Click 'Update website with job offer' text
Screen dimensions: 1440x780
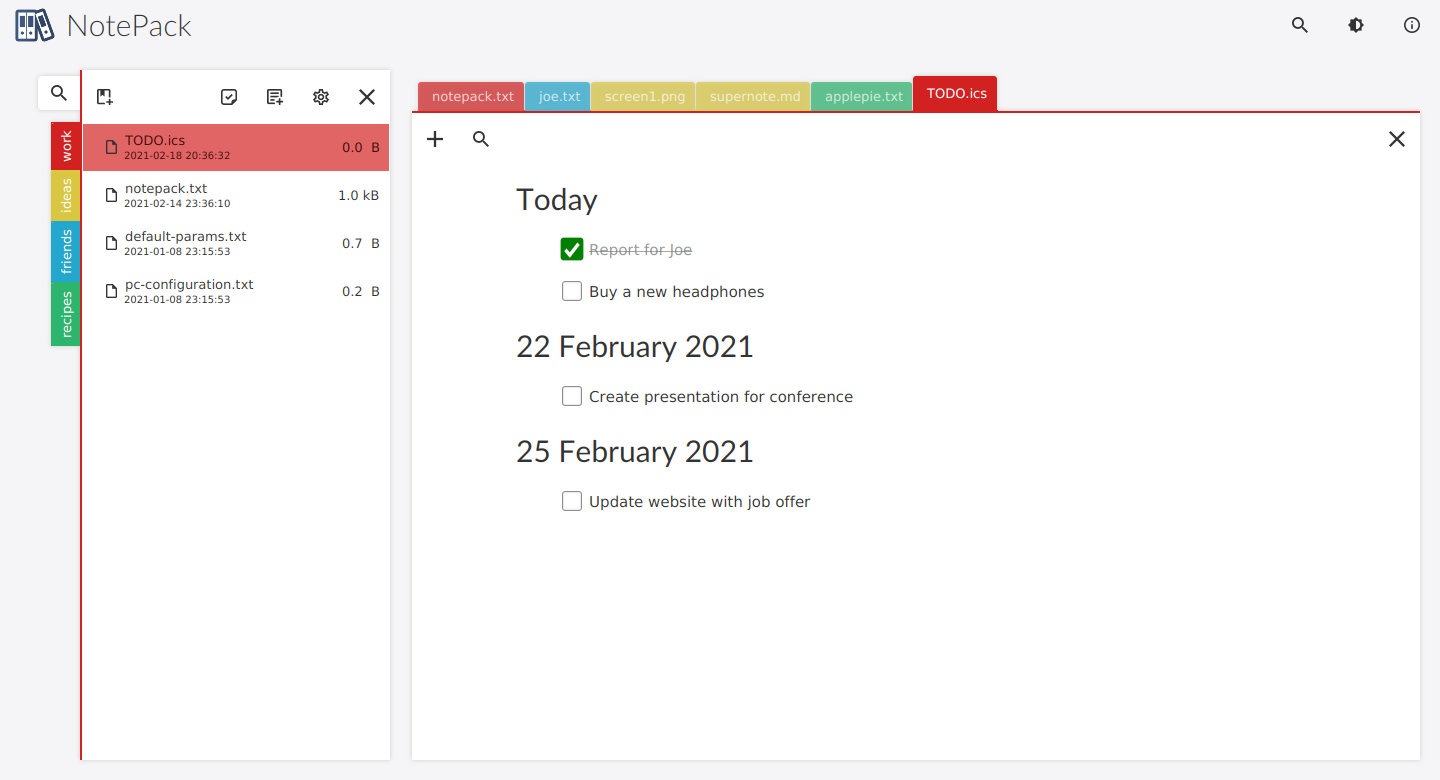point(700,502)
